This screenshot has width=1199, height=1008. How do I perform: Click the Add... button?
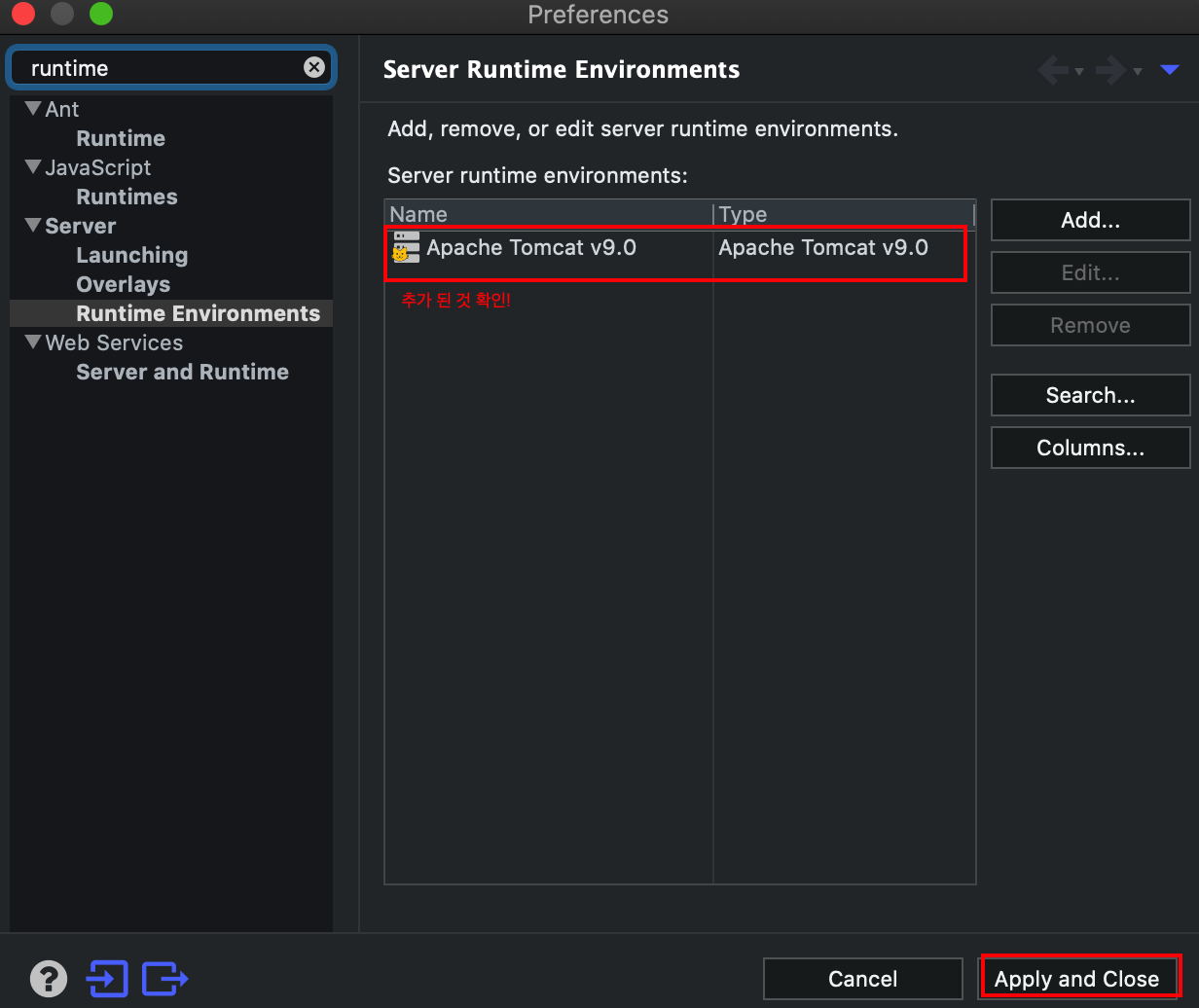click(1090, 220)
